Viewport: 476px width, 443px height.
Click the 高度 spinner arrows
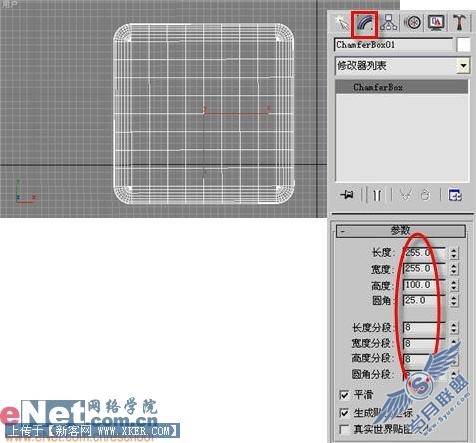point(454,285)
